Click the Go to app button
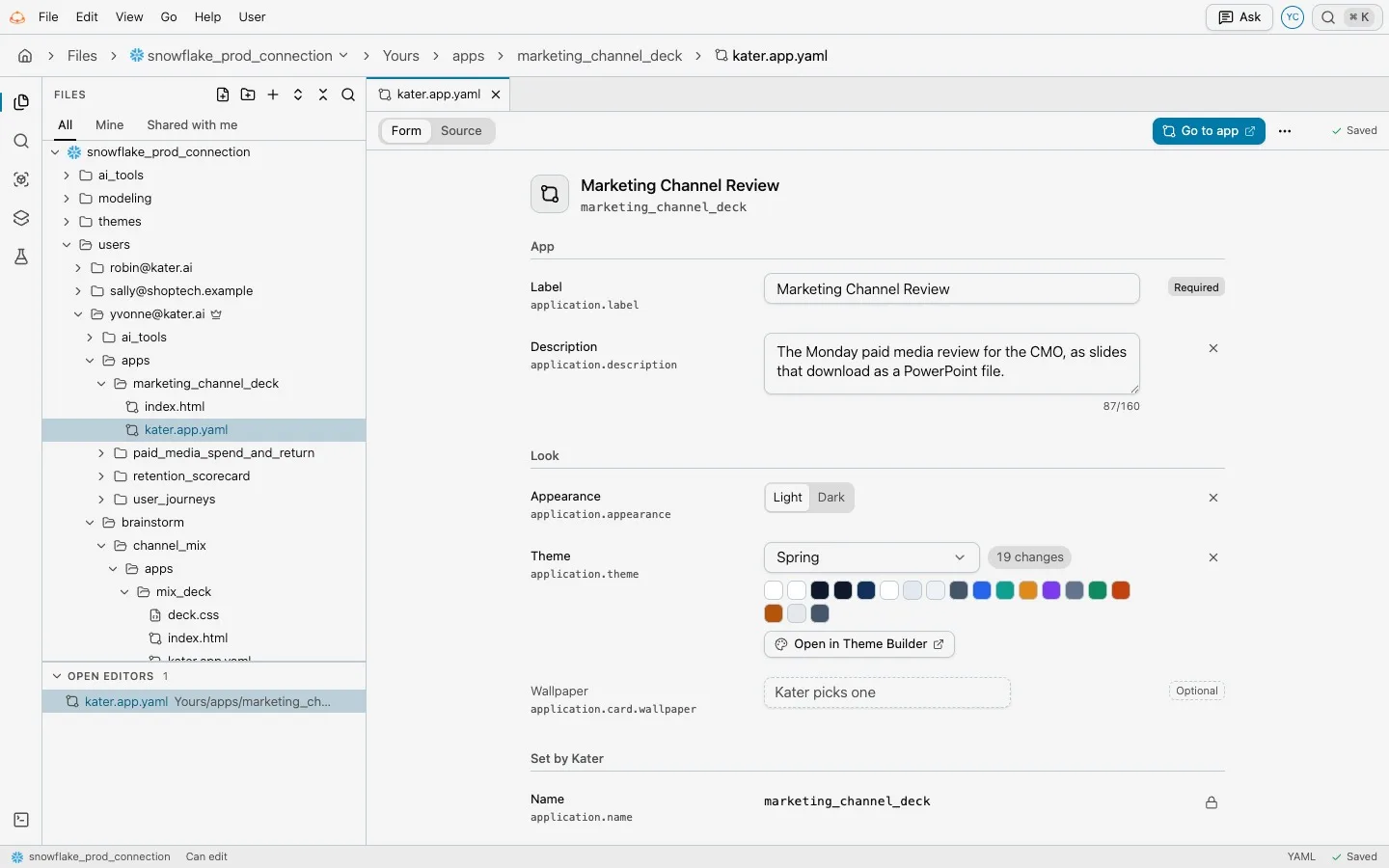 coord(1209,131)
